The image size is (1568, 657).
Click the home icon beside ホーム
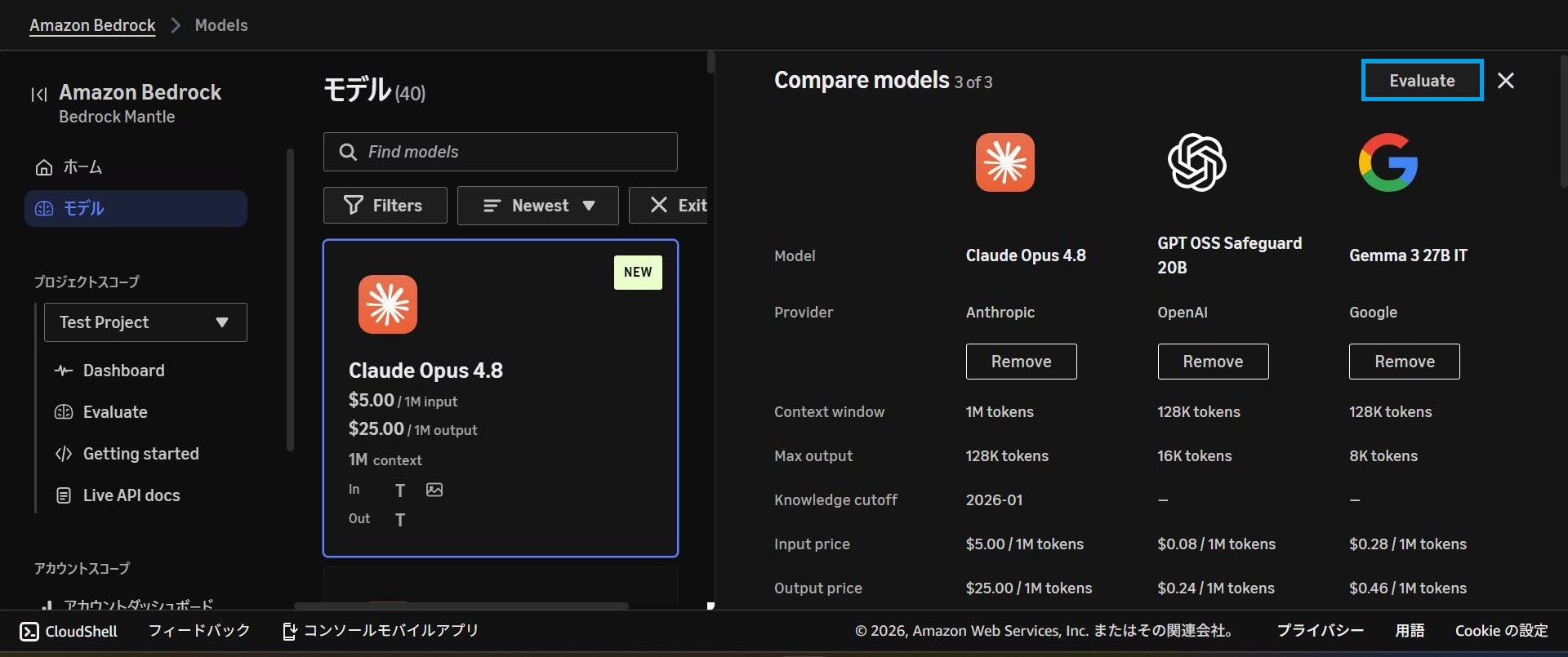click(x=44, y=167)
